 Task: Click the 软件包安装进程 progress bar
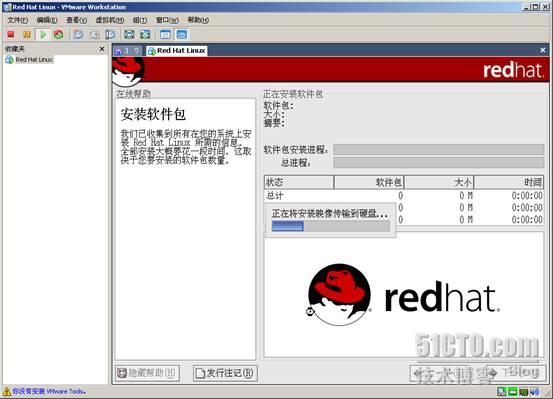point(438,150)
